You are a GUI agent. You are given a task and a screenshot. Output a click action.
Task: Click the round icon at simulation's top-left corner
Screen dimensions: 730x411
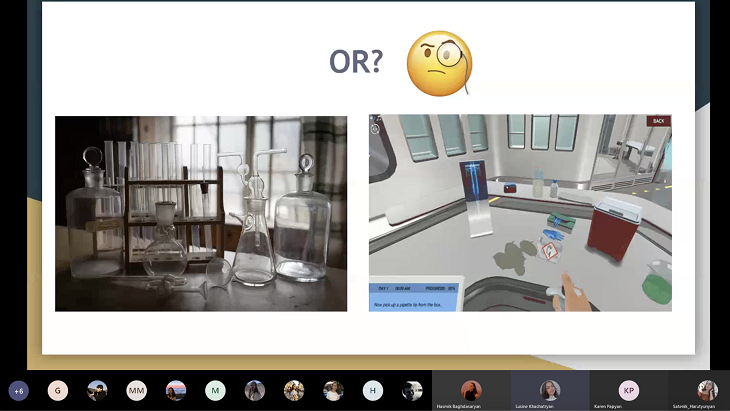pyautogui.click(x=375, y=129)
